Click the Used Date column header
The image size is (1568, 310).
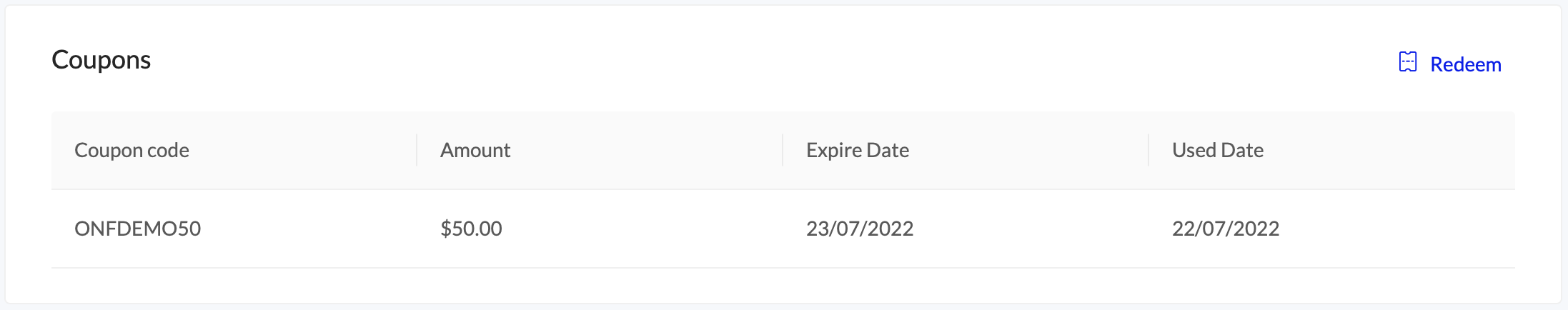pos(1218,150)
